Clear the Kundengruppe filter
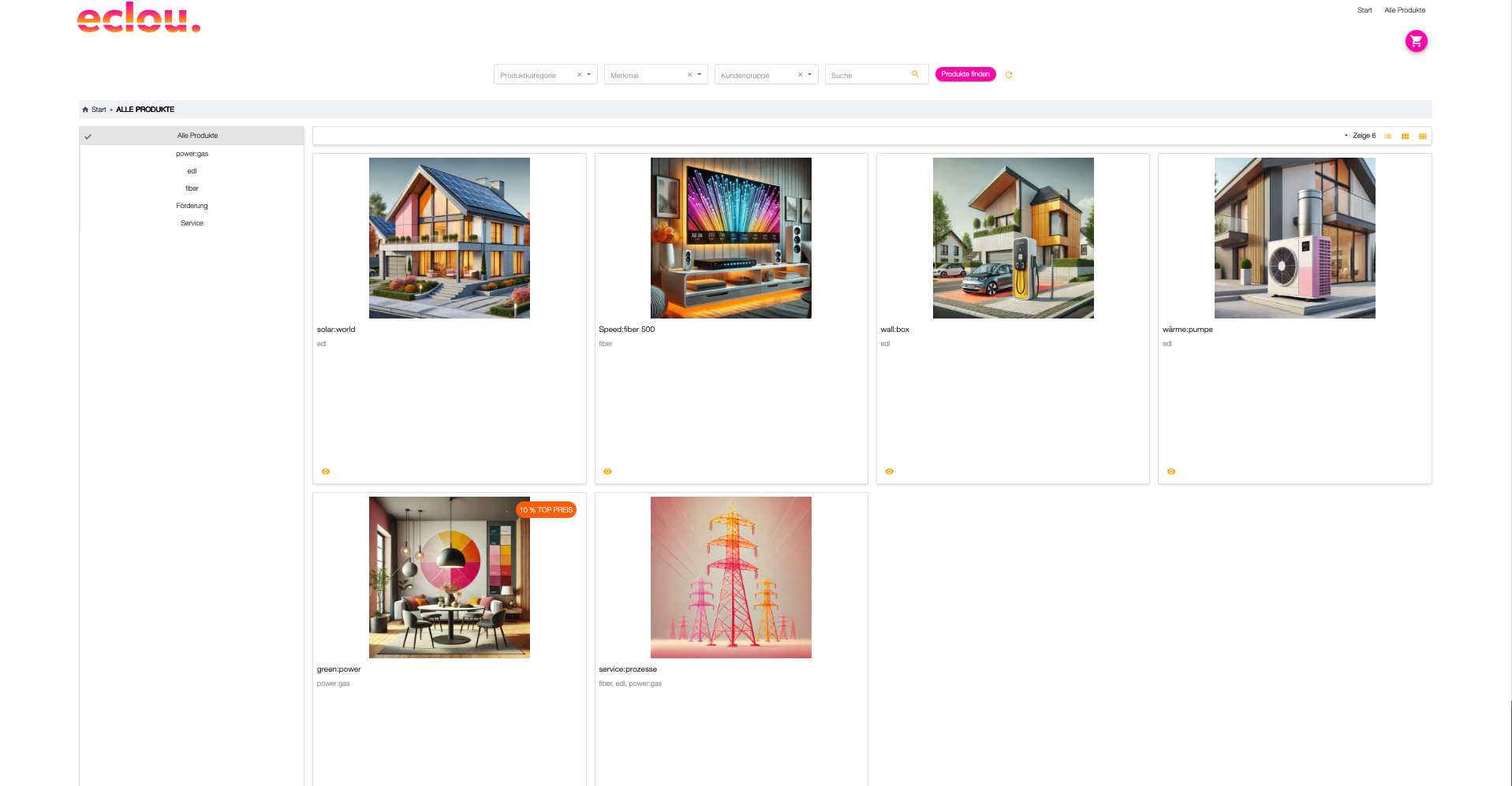Screen dimensions: 1512x786 click(x=800, y=75)
